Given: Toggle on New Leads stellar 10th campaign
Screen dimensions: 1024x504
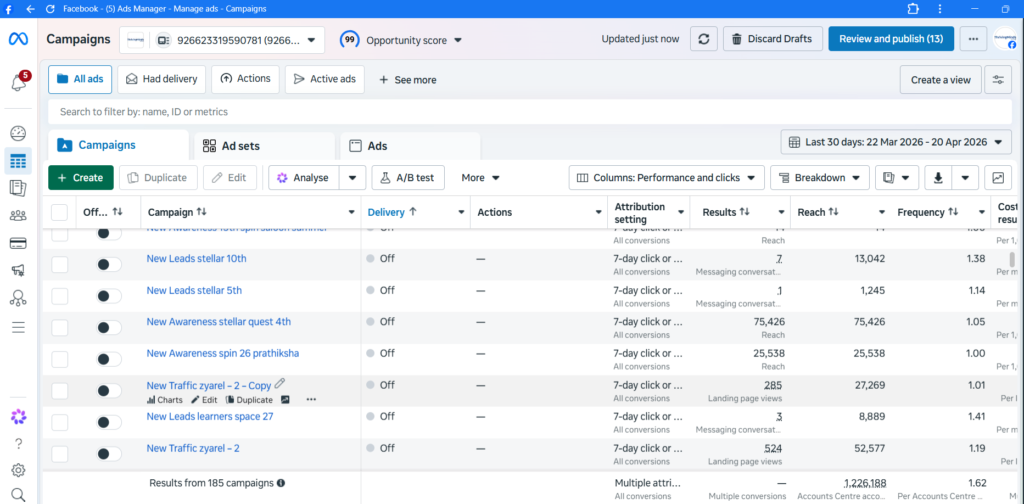Looking at the screenshot, I should point(109,264).
